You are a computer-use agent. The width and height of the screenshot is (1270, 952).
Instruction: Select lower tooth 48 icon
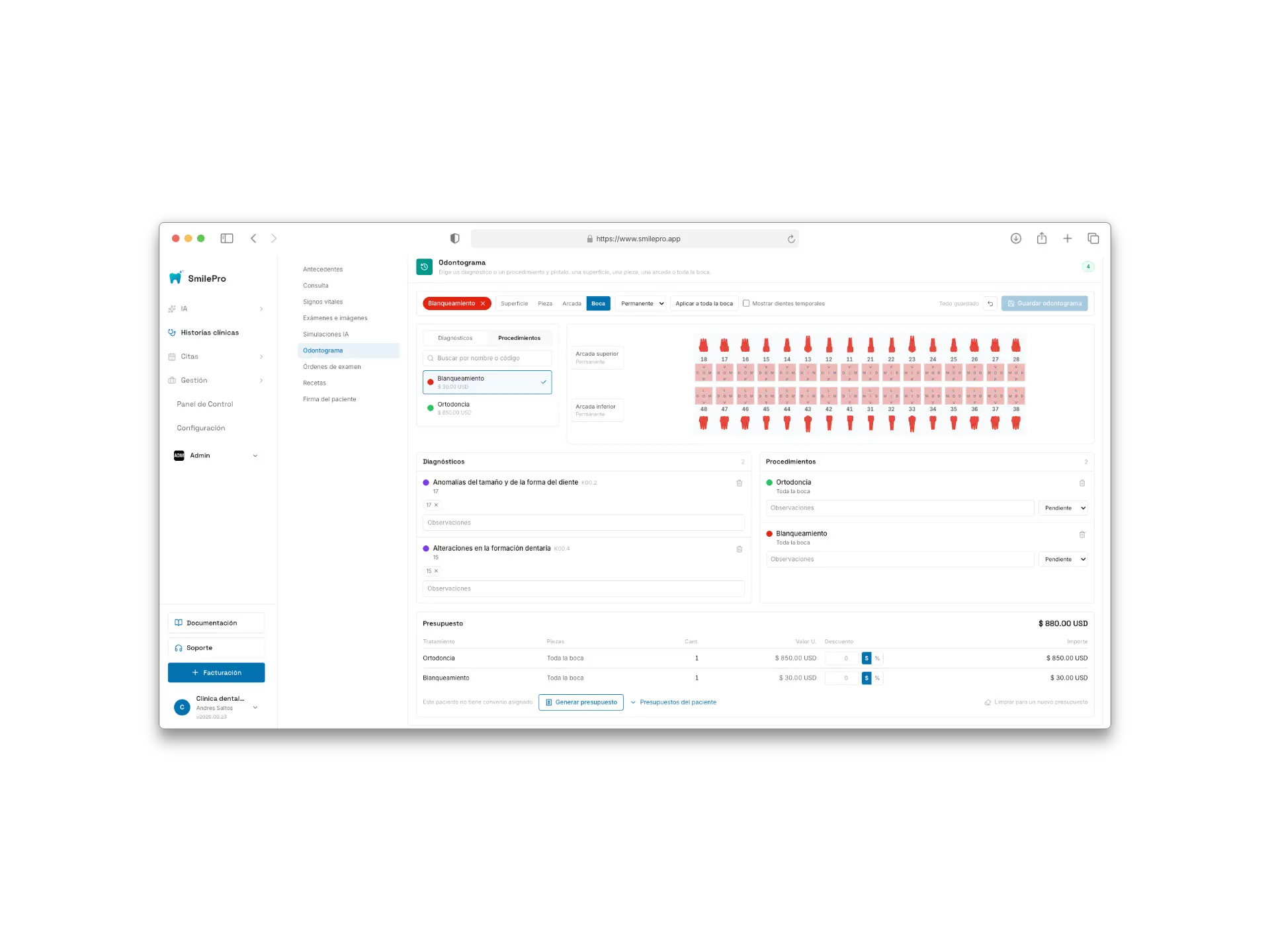tap(704, 423)
